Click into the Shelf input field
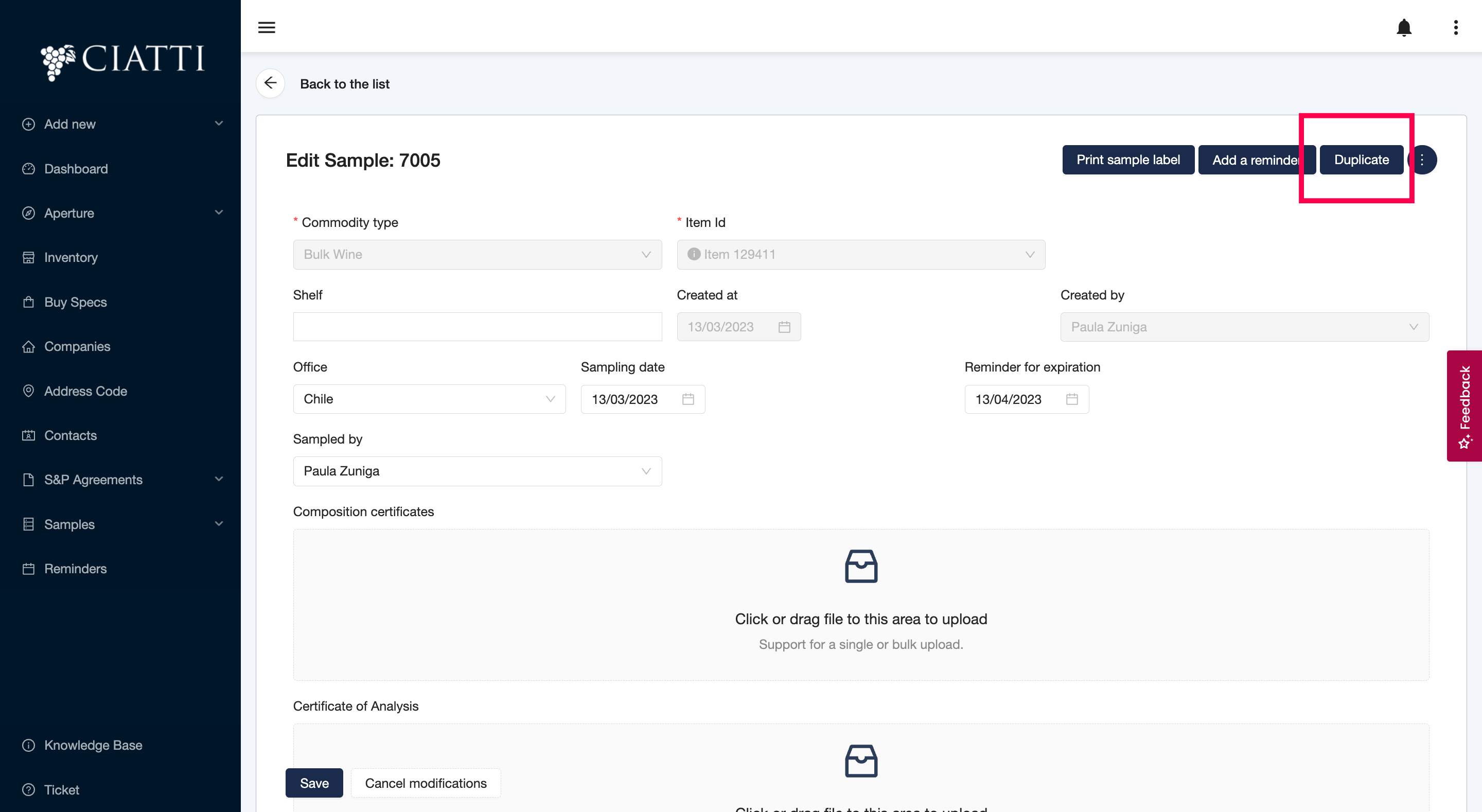The width and height of the screenshot is (1482, 812). 477,327
